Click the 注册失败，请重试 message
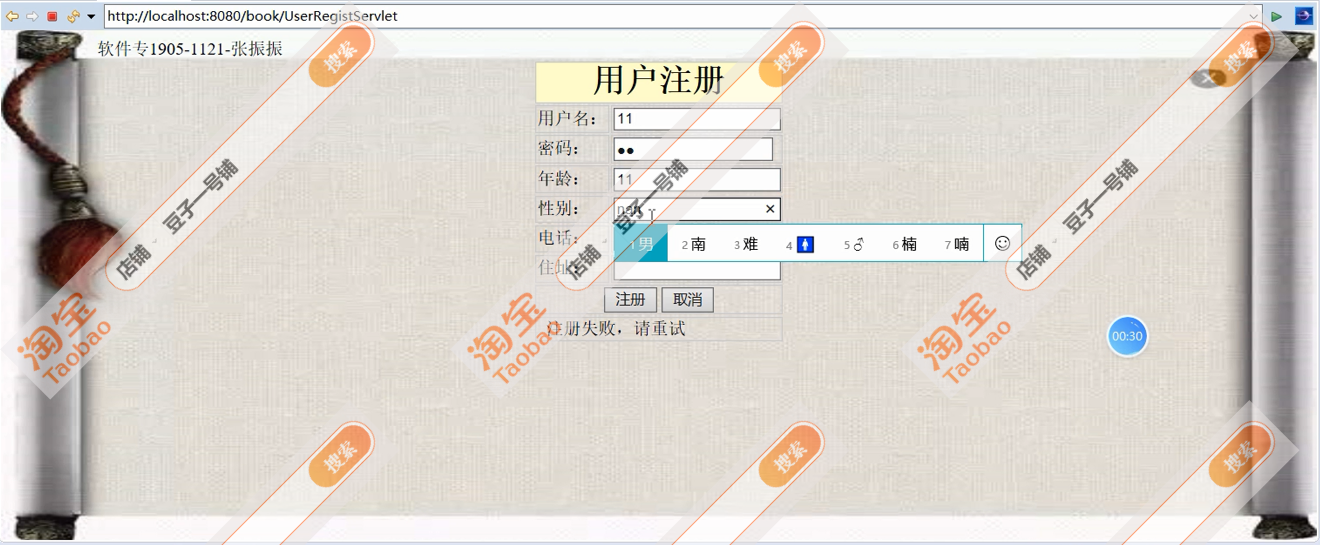The height and width of the screenshot is (545, 1320). pos(616,329)
